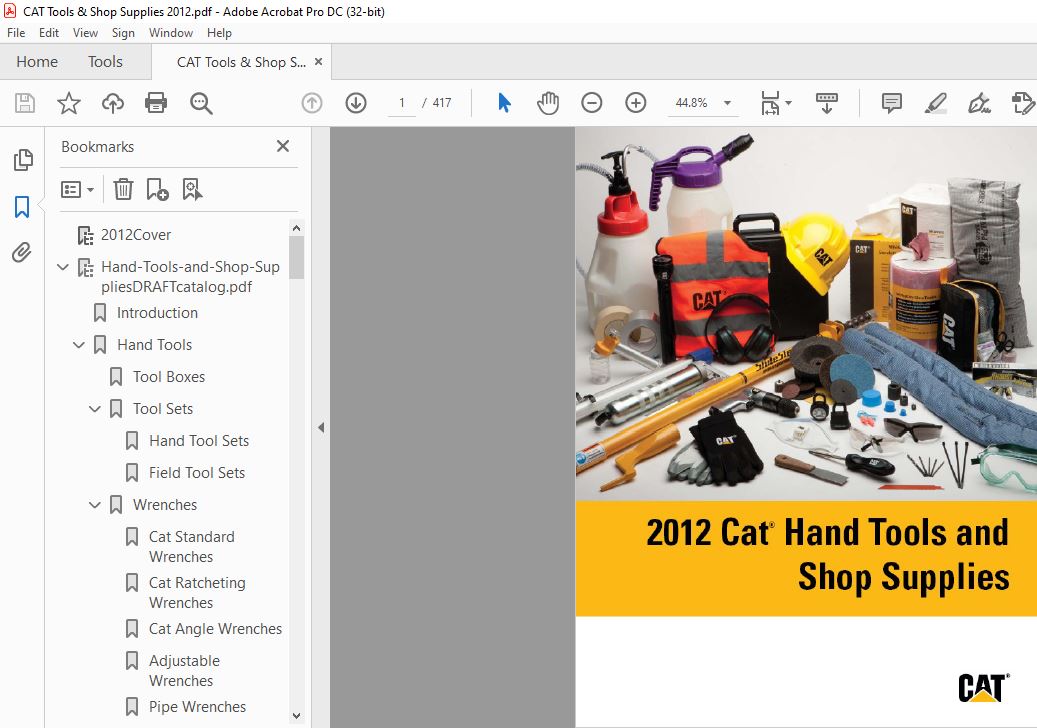Enable scrolling read mode icon
The image size is (1037, 728).
(827, 103)
